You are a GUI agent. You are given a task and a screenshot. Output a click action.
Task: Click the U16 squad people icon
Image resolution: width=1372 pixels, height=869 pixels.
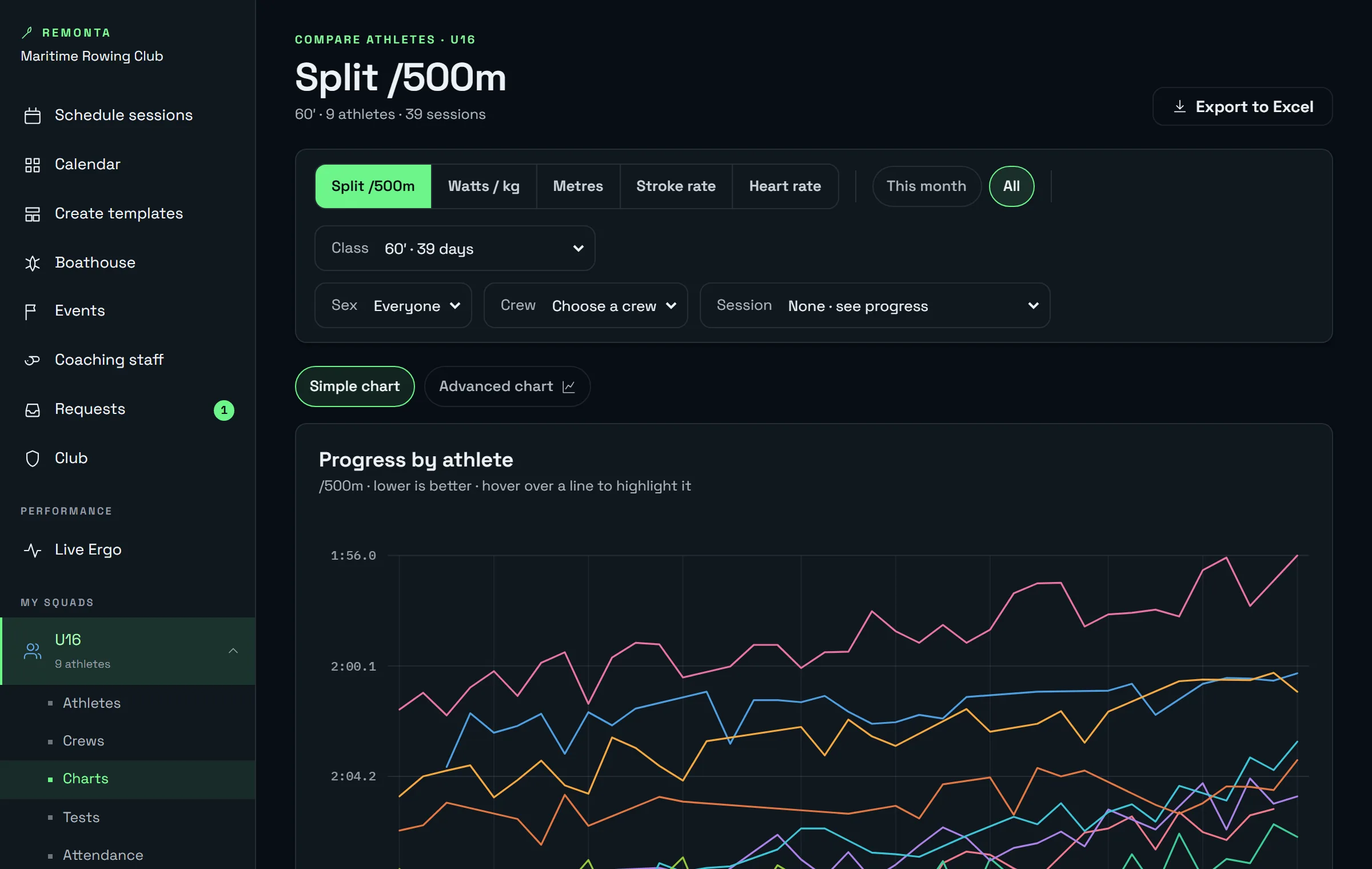[33, 651]
